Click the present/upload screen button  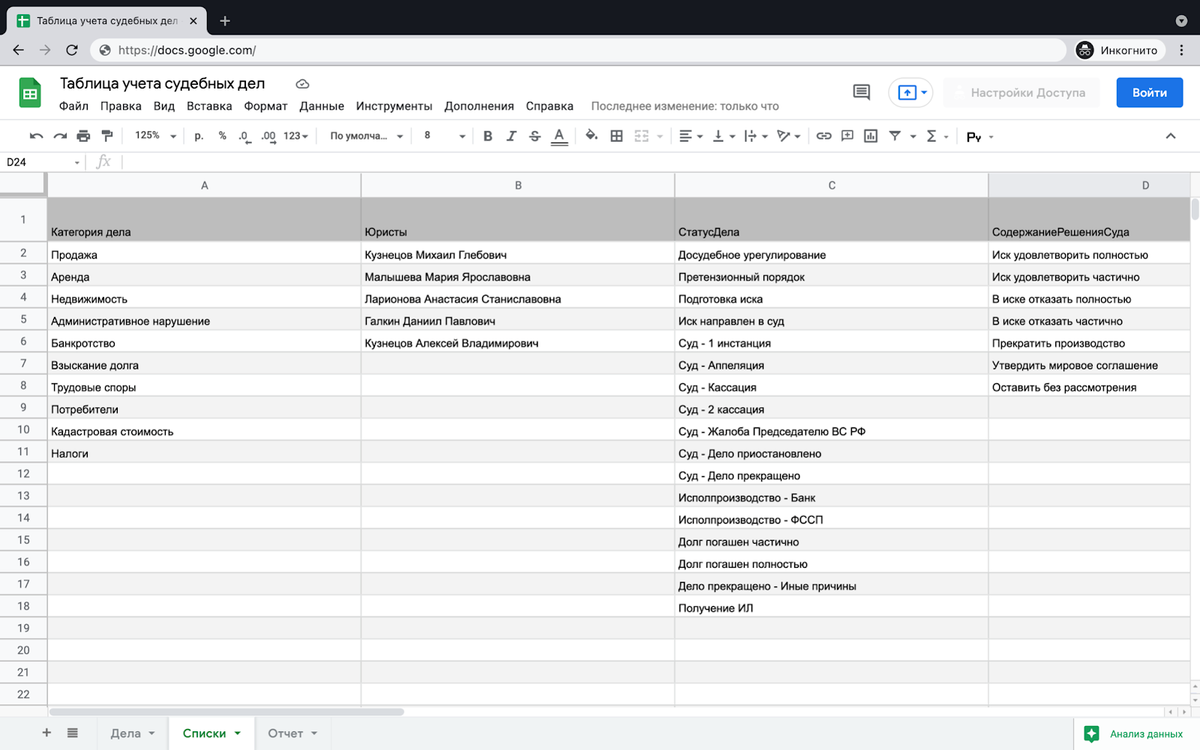(910, 93)
